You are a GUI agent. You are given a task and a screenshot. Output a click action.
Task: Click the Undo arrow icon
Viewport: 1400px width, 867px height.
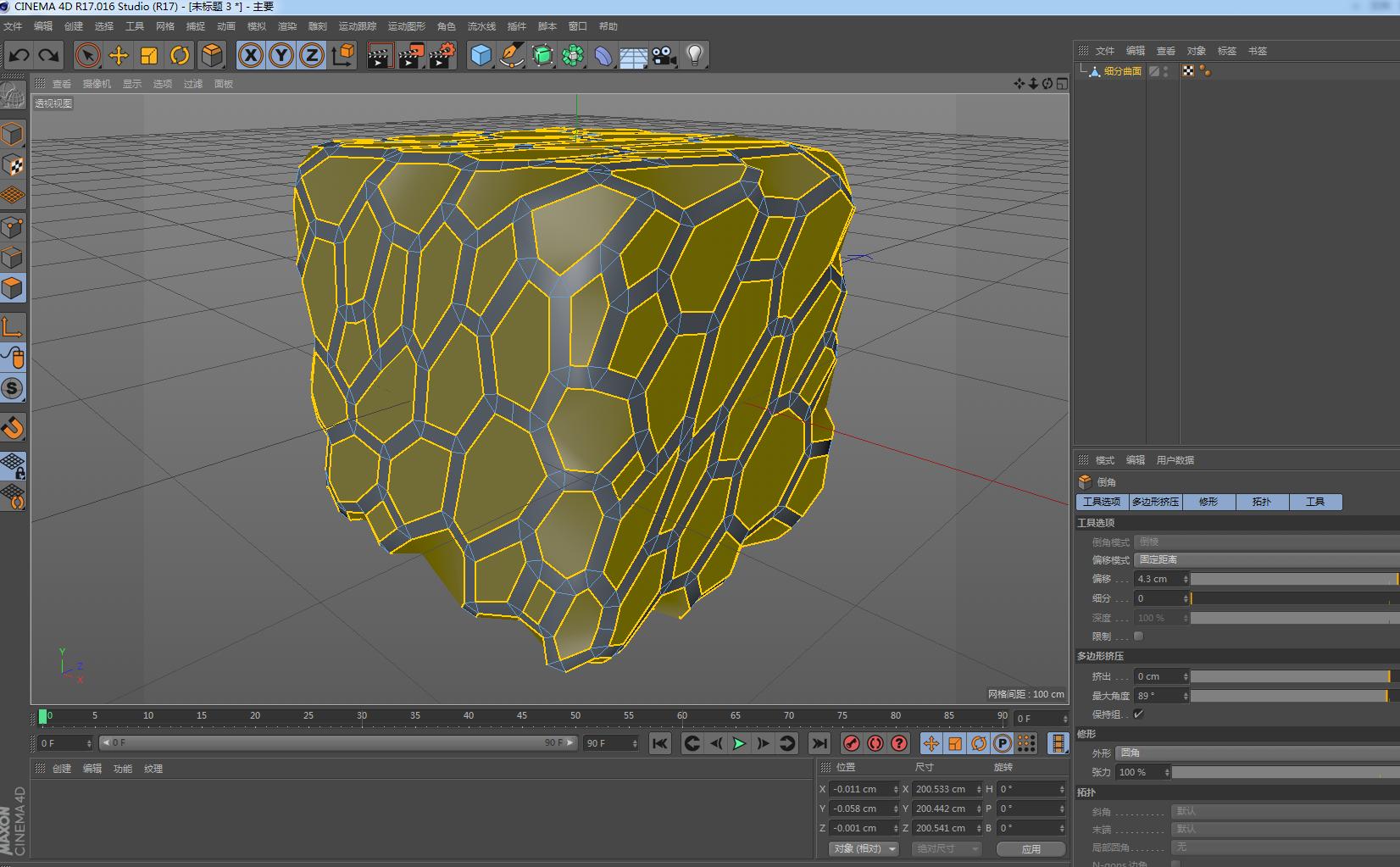click(19, 54)
